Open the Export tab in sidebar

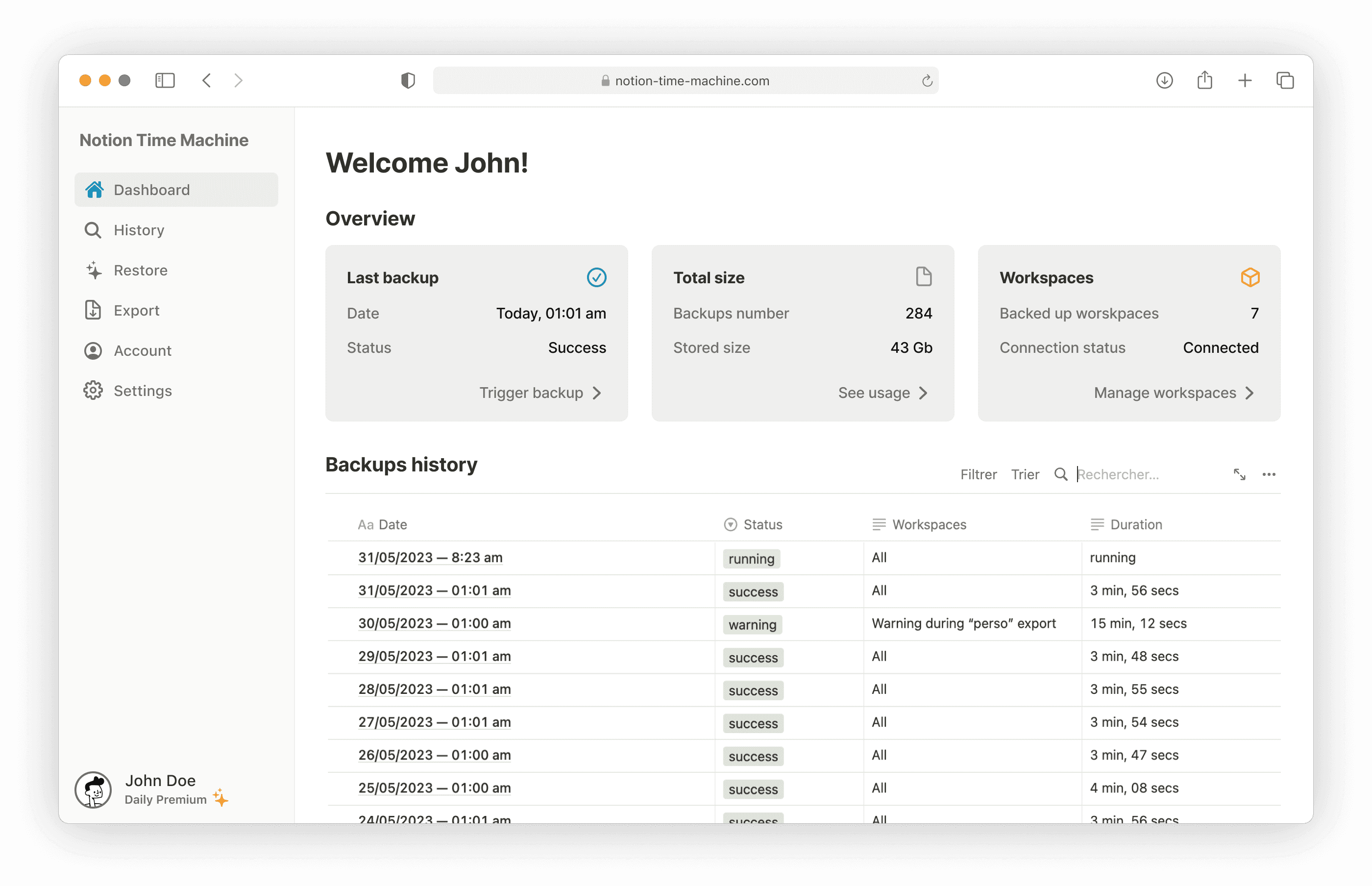point(135,310)
